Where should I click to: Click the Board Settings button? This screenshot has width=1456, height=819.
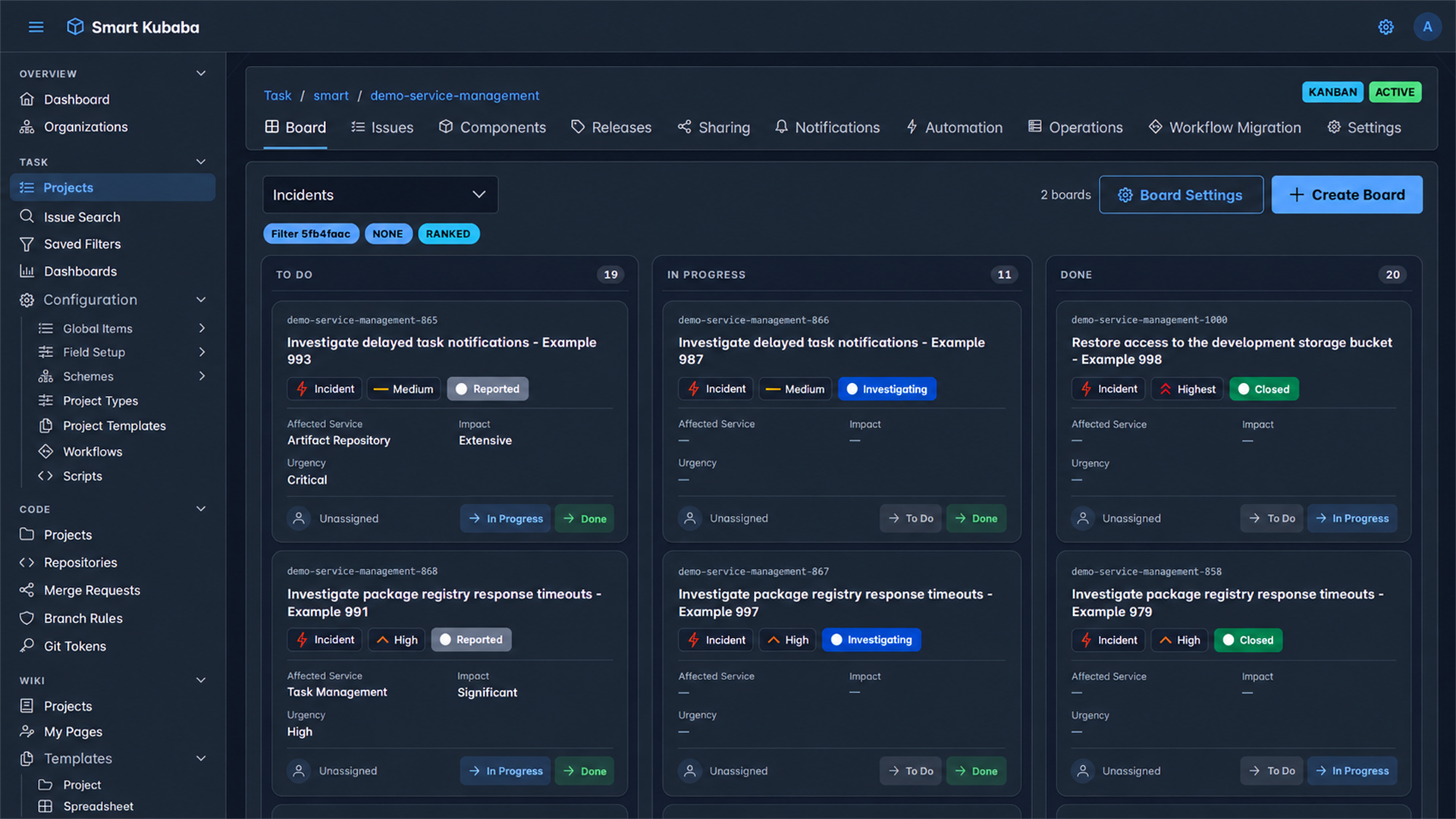(x=1181, y=195)
